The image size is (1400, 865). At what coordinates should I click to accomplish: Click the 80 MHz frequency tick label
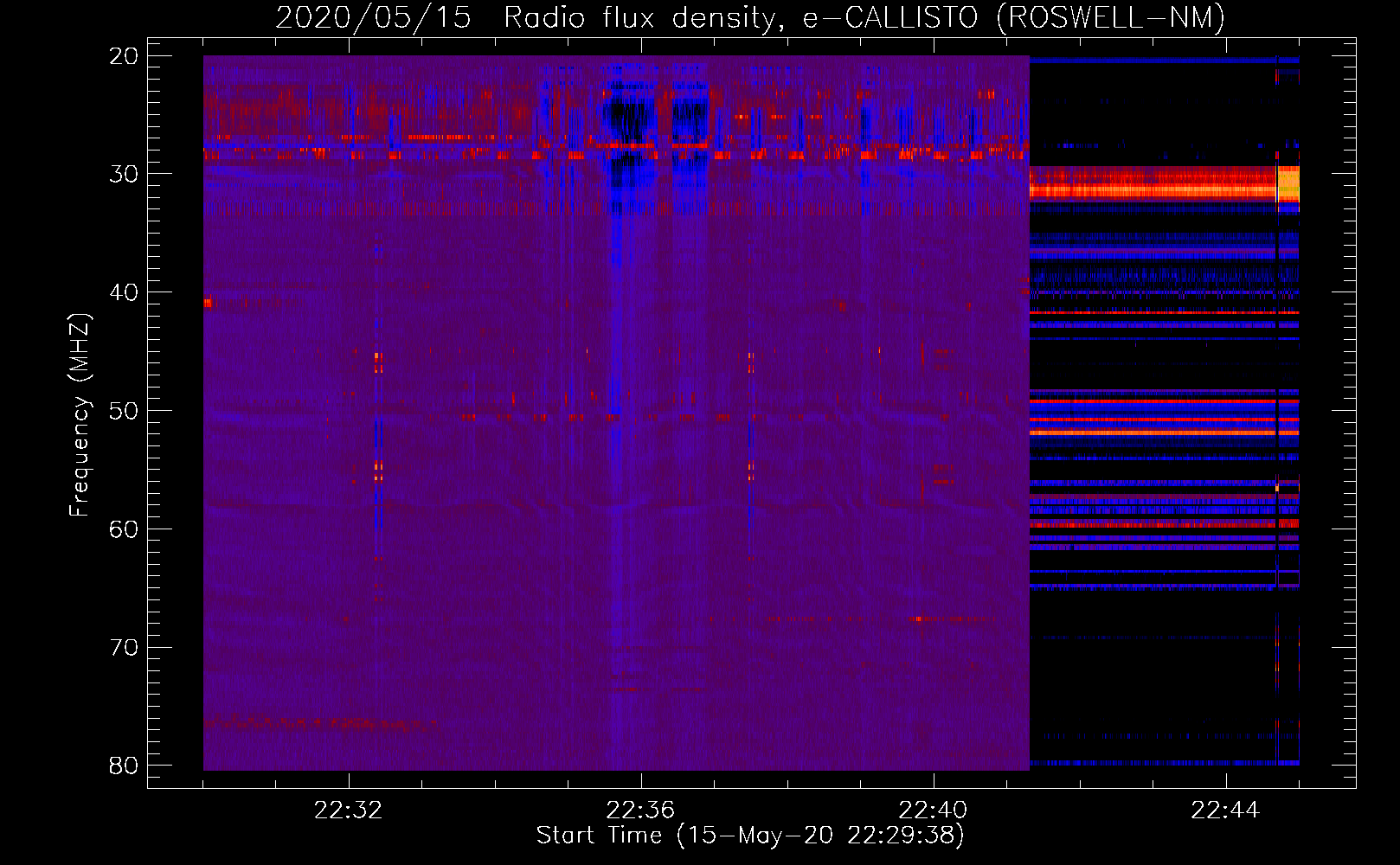point(124,766)
